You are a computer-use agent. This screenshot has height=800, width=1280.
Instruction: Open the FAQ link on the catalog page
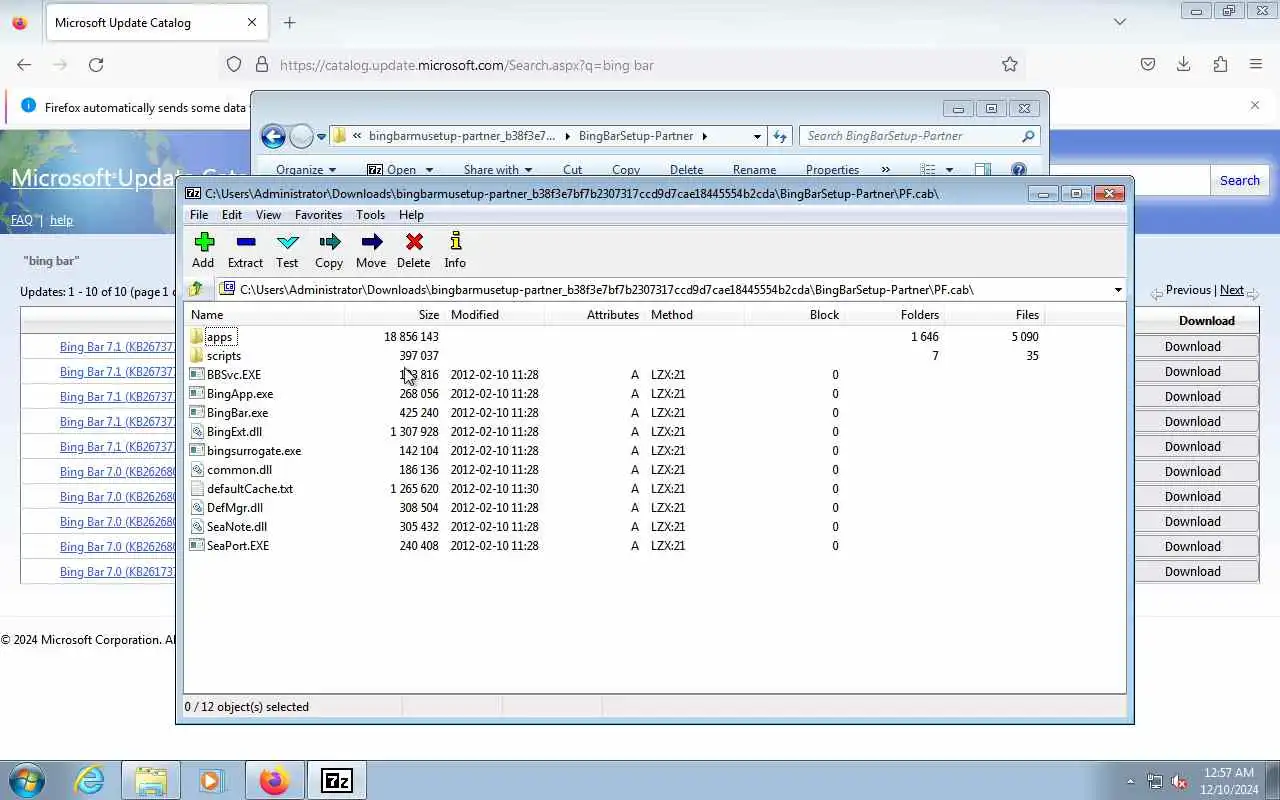[x=21, y=220]
